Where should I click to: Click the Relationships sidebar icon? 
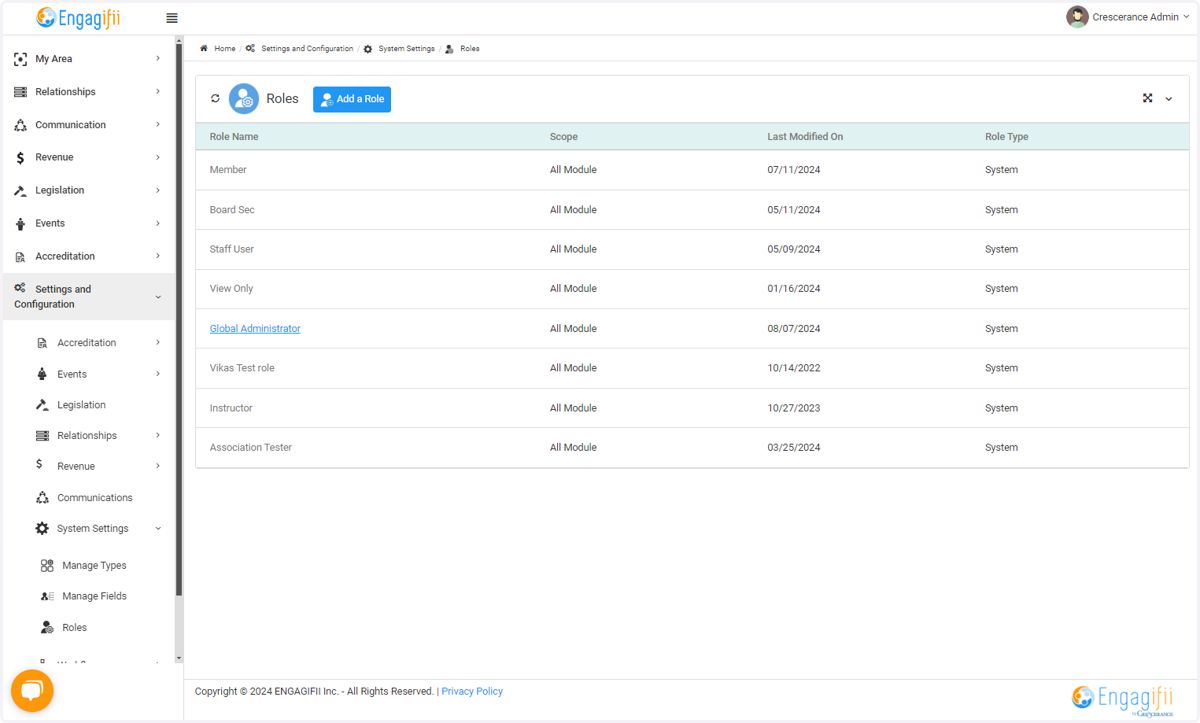[x=20, y=92]
